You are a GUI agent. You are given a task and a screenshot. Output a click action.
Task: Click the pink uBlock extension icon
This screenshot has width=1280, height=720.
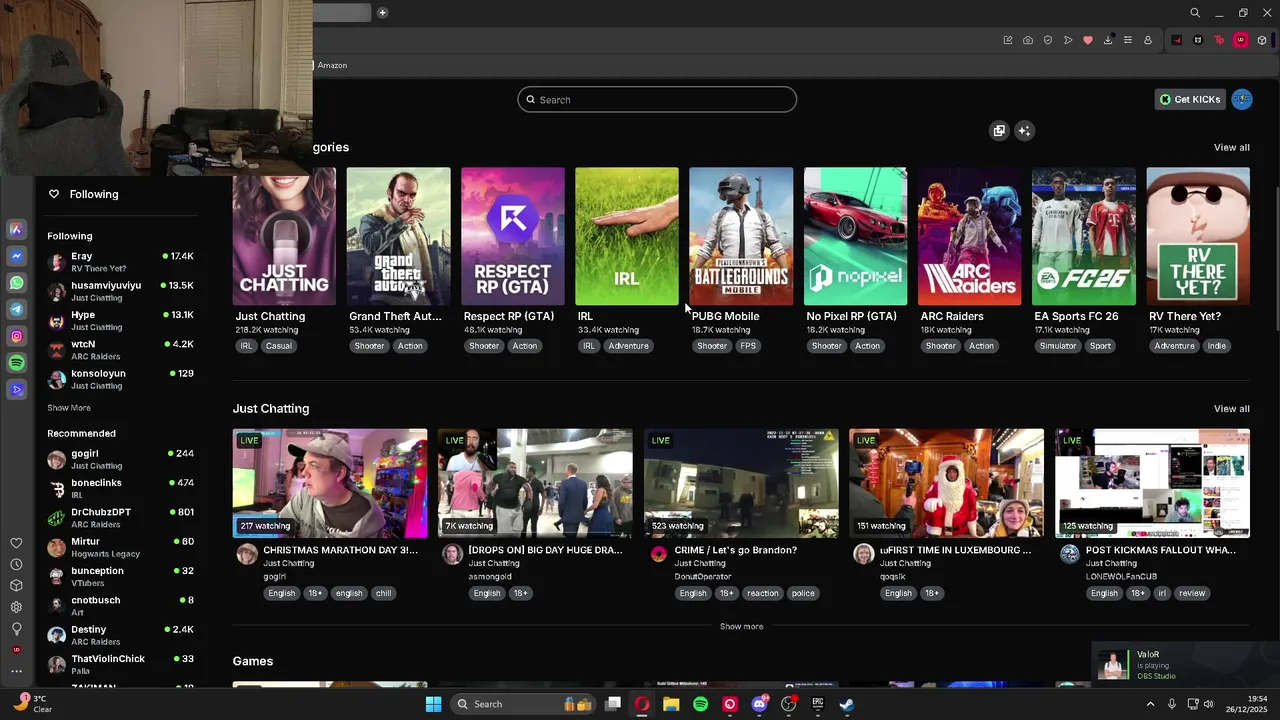click(1241, 40)
